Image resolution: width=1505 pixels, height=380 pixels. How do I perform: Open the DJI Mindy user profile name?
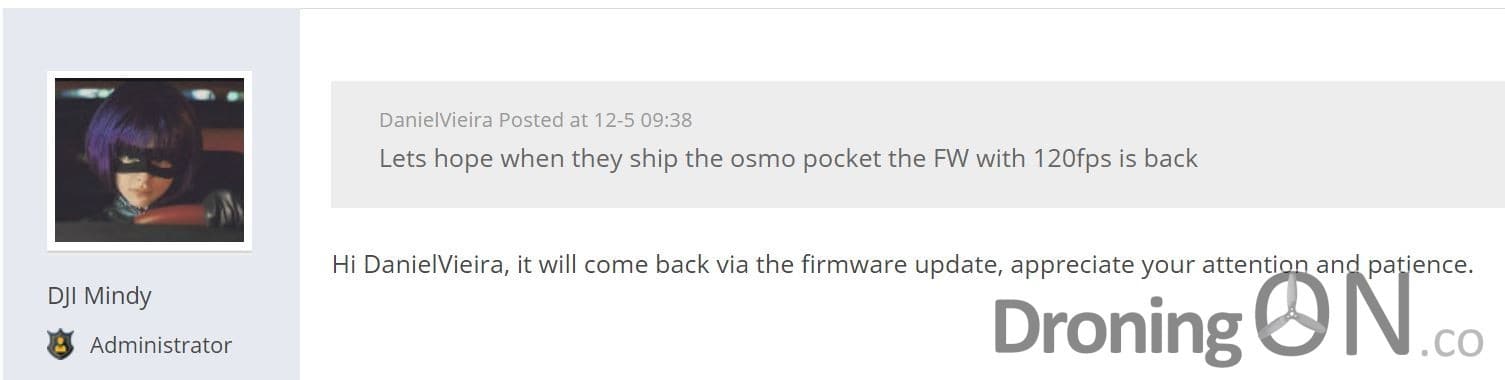[x=99, y=296]
